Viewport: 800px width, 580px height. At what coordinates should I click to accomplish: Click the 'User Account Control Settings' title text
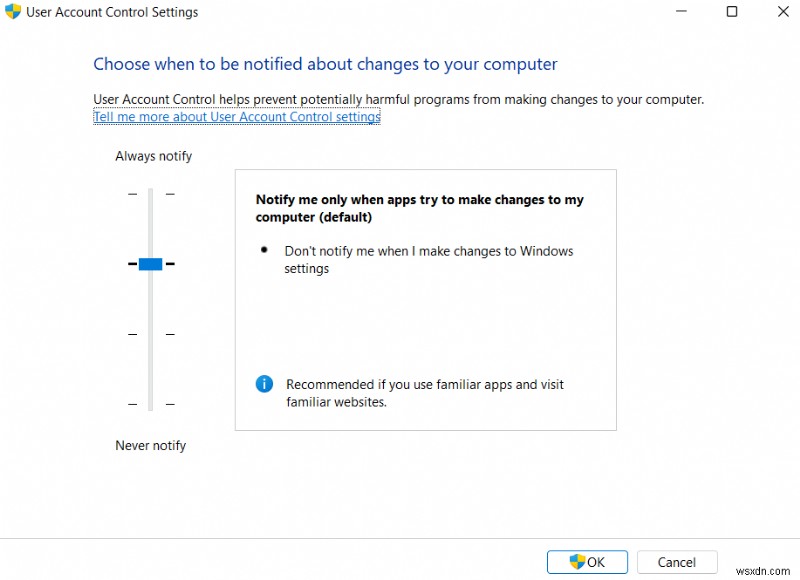pos(112,12)
